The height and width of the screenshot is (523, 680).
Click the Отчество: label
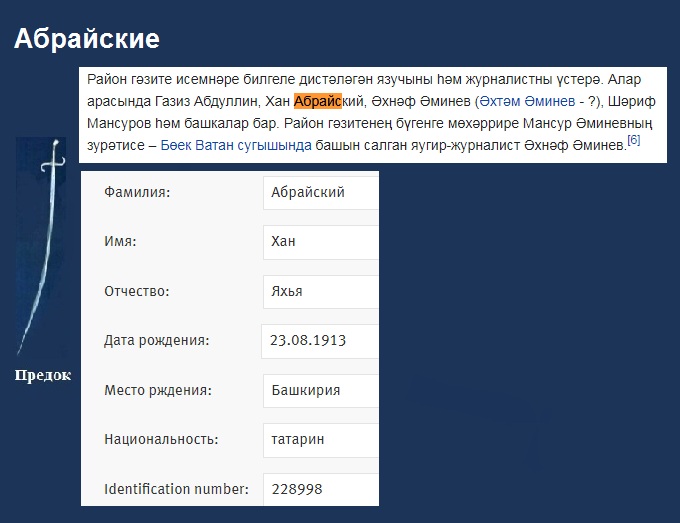tap(137, 291)
